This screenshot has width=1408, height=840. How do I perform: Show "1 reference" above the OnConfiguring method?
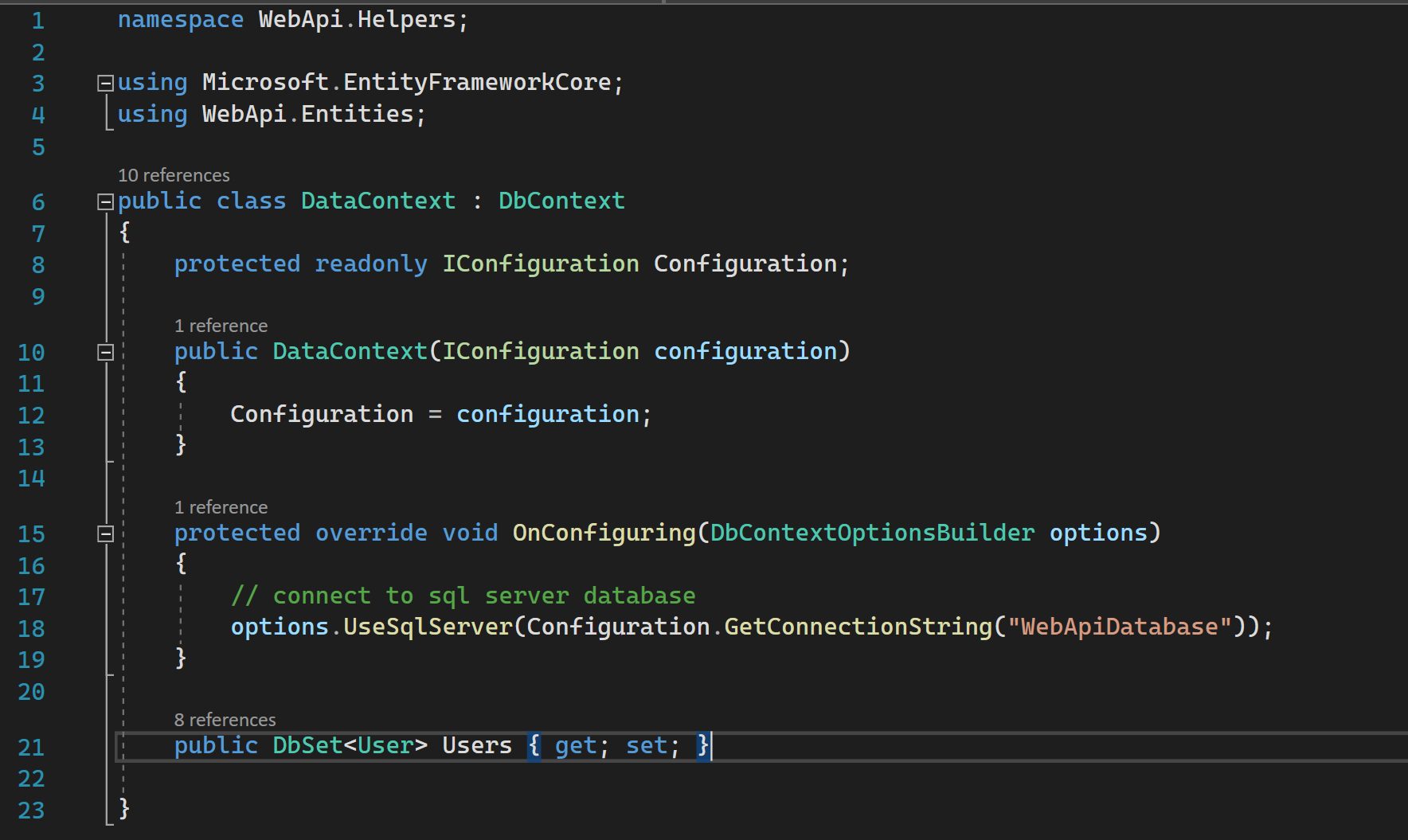[221, 507]
